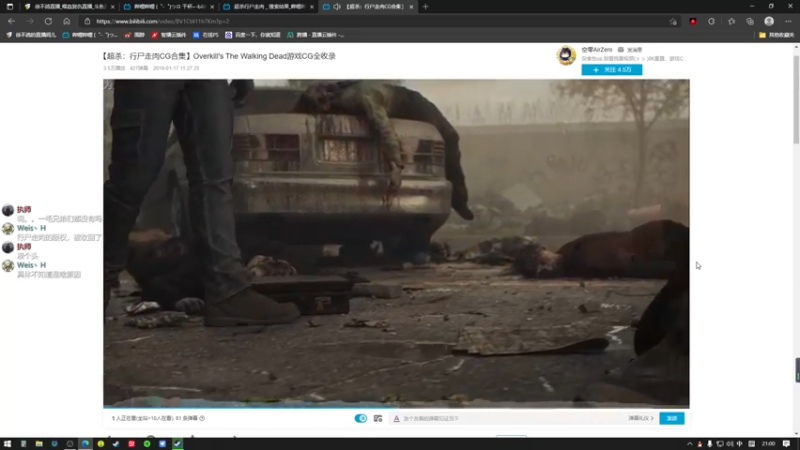The width and height of the screenshot is (800, 450).
Task: Open danmaku settings icon
Action: [378, 418]
